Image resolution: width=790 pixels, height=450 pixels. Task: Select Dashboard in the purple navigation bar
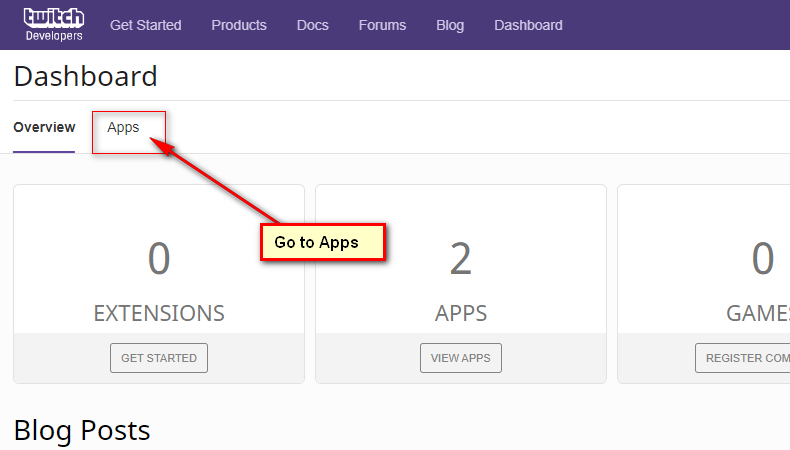tap(528, 25)
